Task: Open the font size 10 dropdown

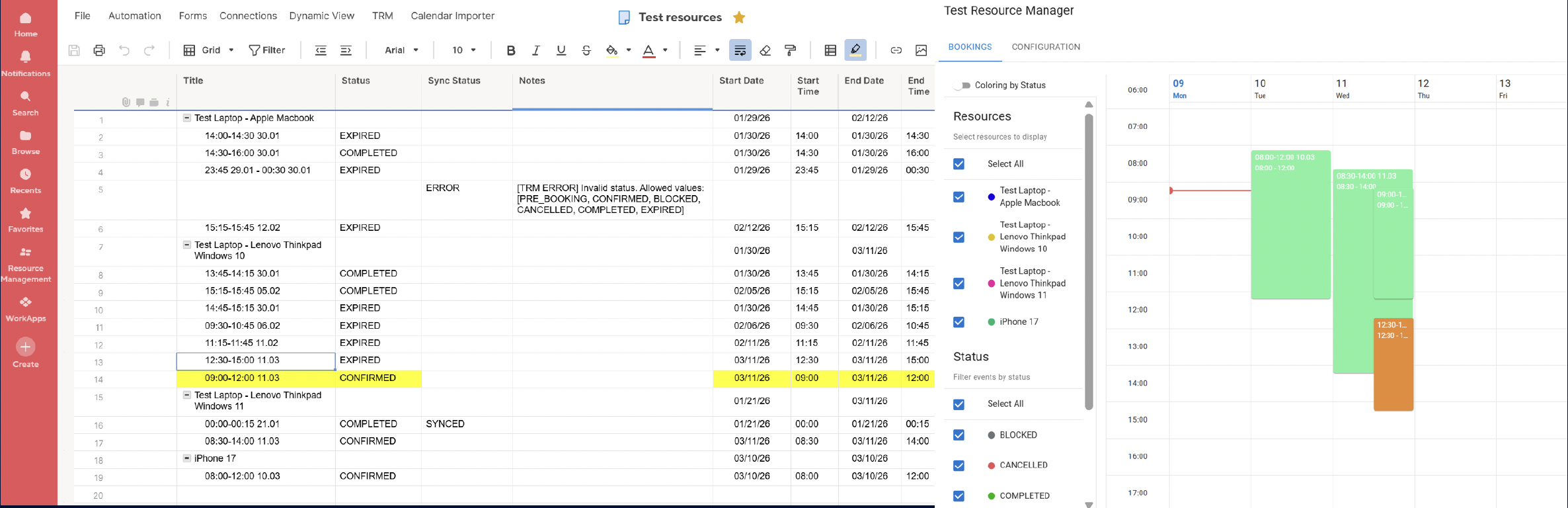Action: click(464, 50)
